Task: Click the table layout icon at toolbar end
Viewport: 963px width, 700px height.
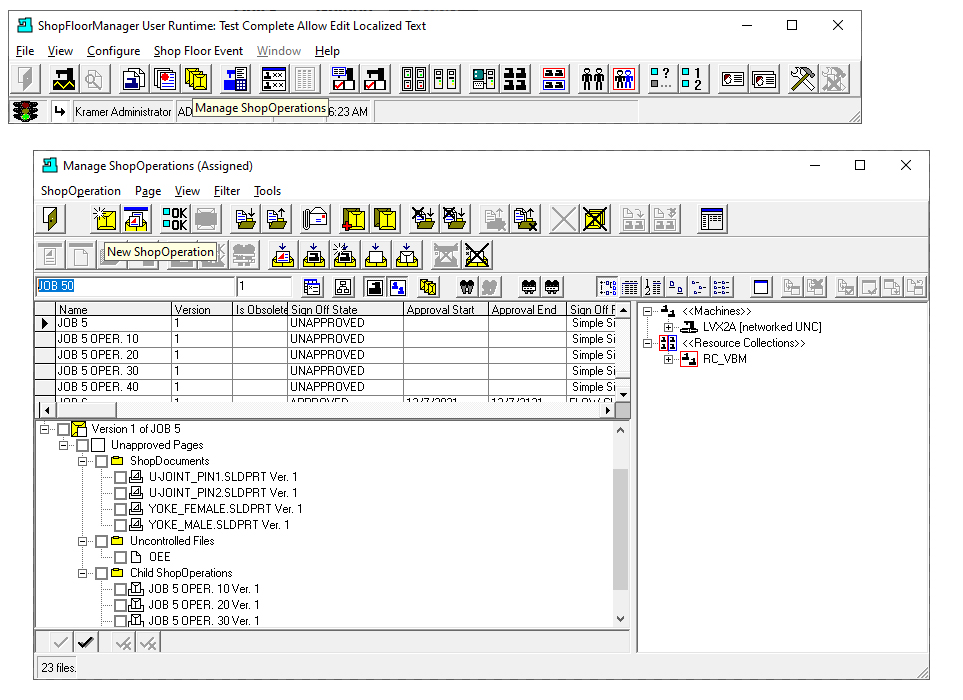Action: pos(712,219)
